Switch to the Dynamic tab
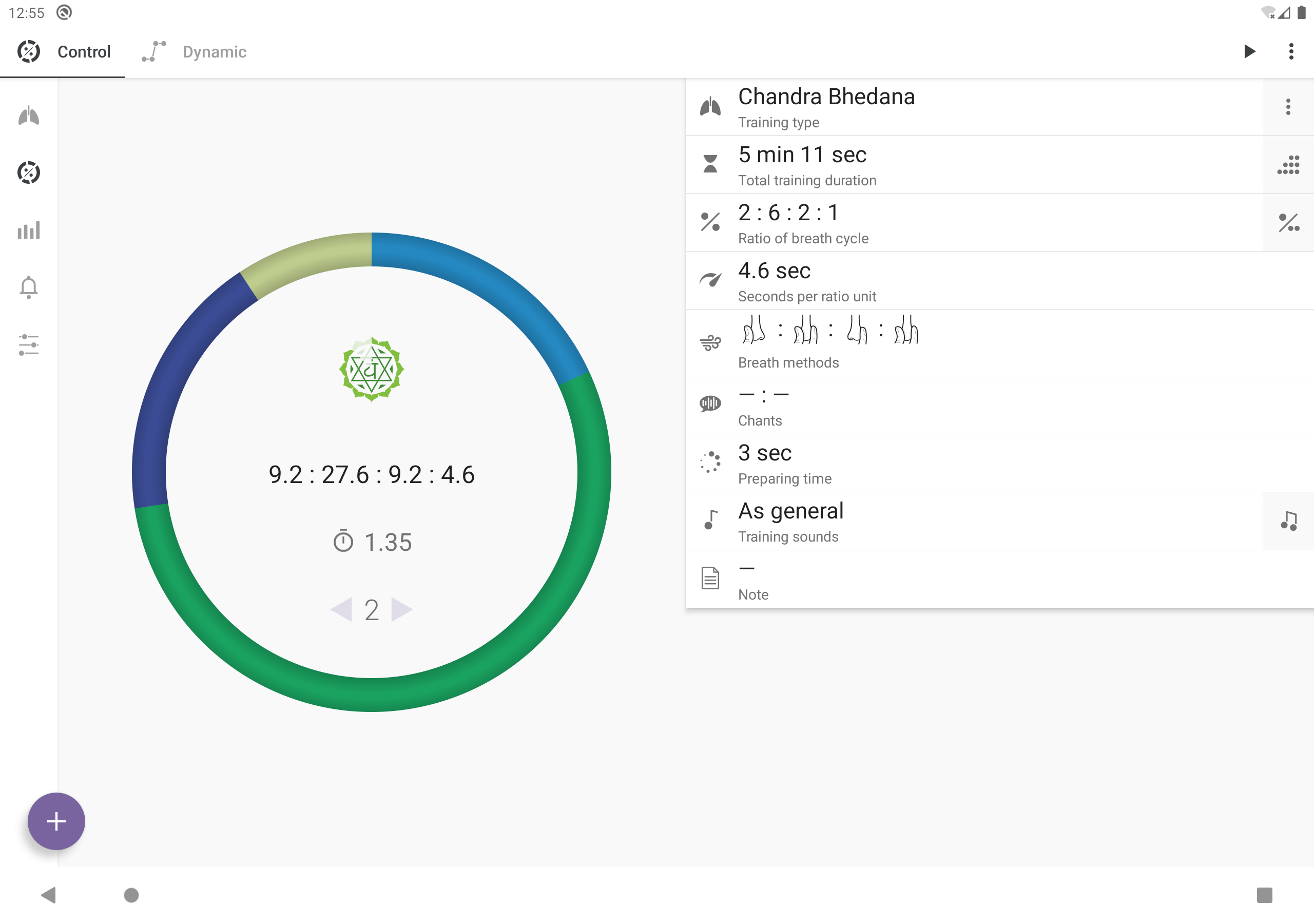The image size is (1314, 924). click(195, 51)
